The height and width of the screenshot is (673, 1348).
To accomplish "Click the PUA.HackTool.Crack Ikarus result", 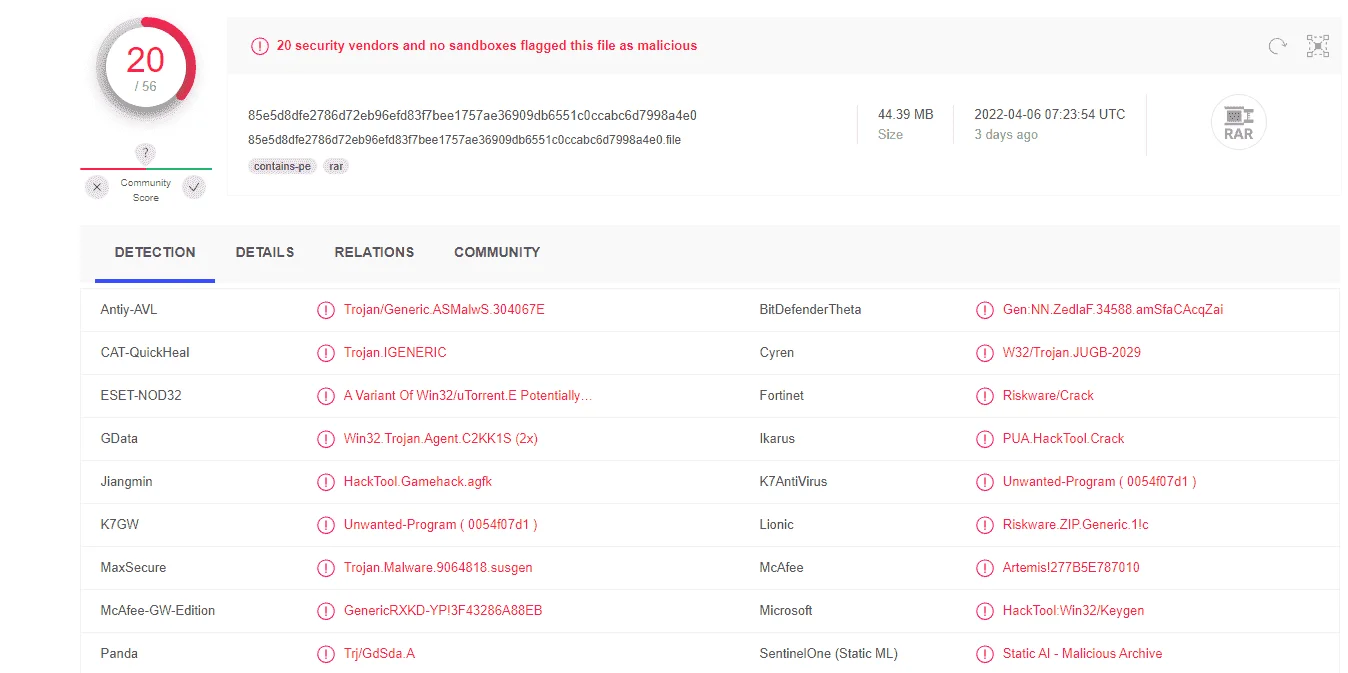I will click(1063, 439).
